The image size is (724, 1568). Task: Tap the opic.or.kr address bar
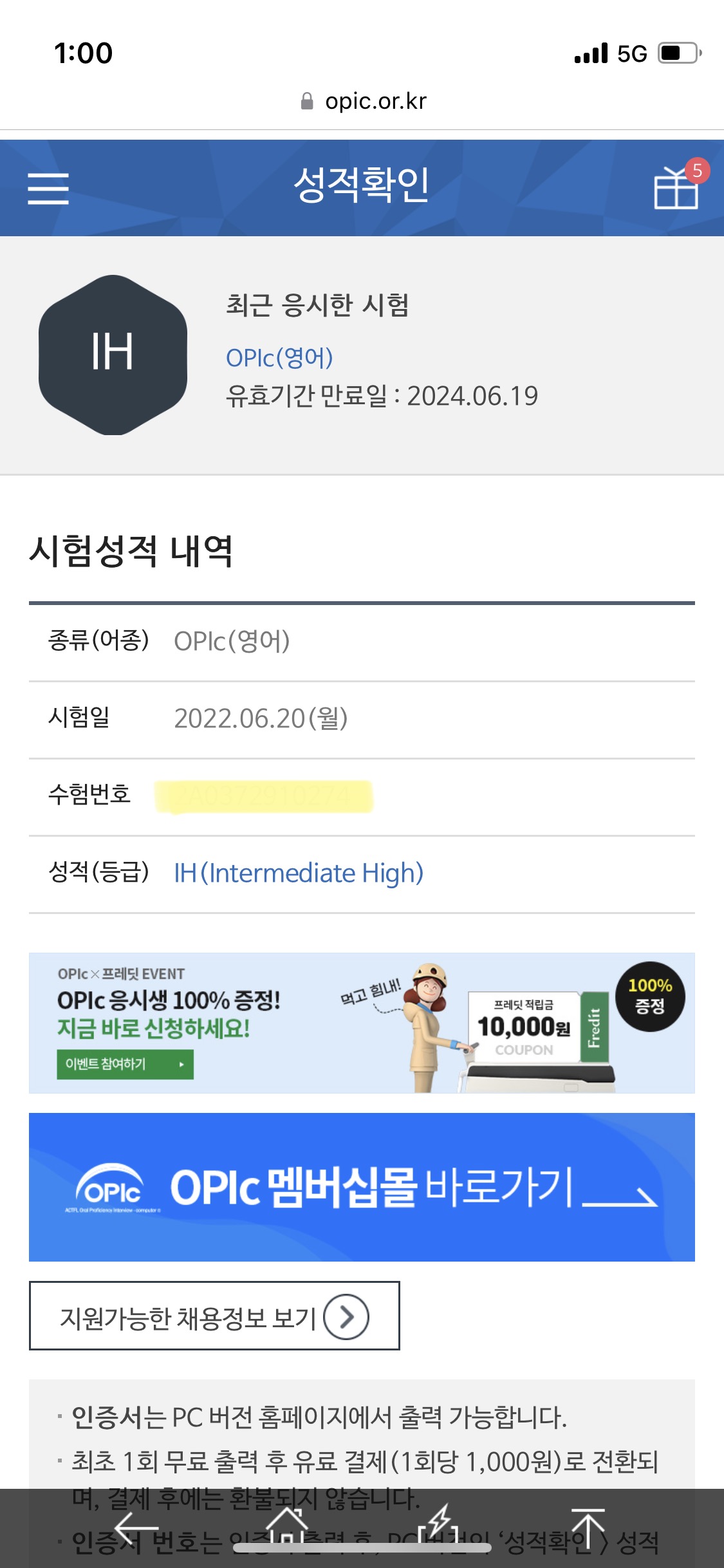click(x=363, y=101)
